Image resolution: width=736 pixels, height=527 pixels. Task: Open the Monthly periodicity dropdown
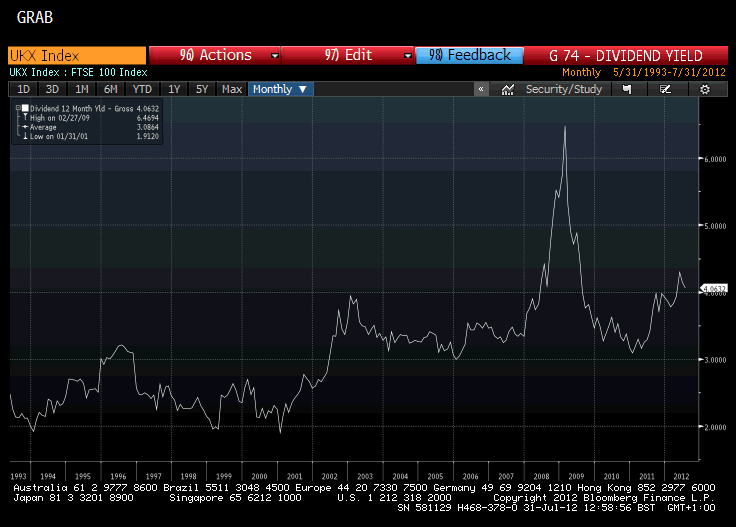tap(281, 89)
